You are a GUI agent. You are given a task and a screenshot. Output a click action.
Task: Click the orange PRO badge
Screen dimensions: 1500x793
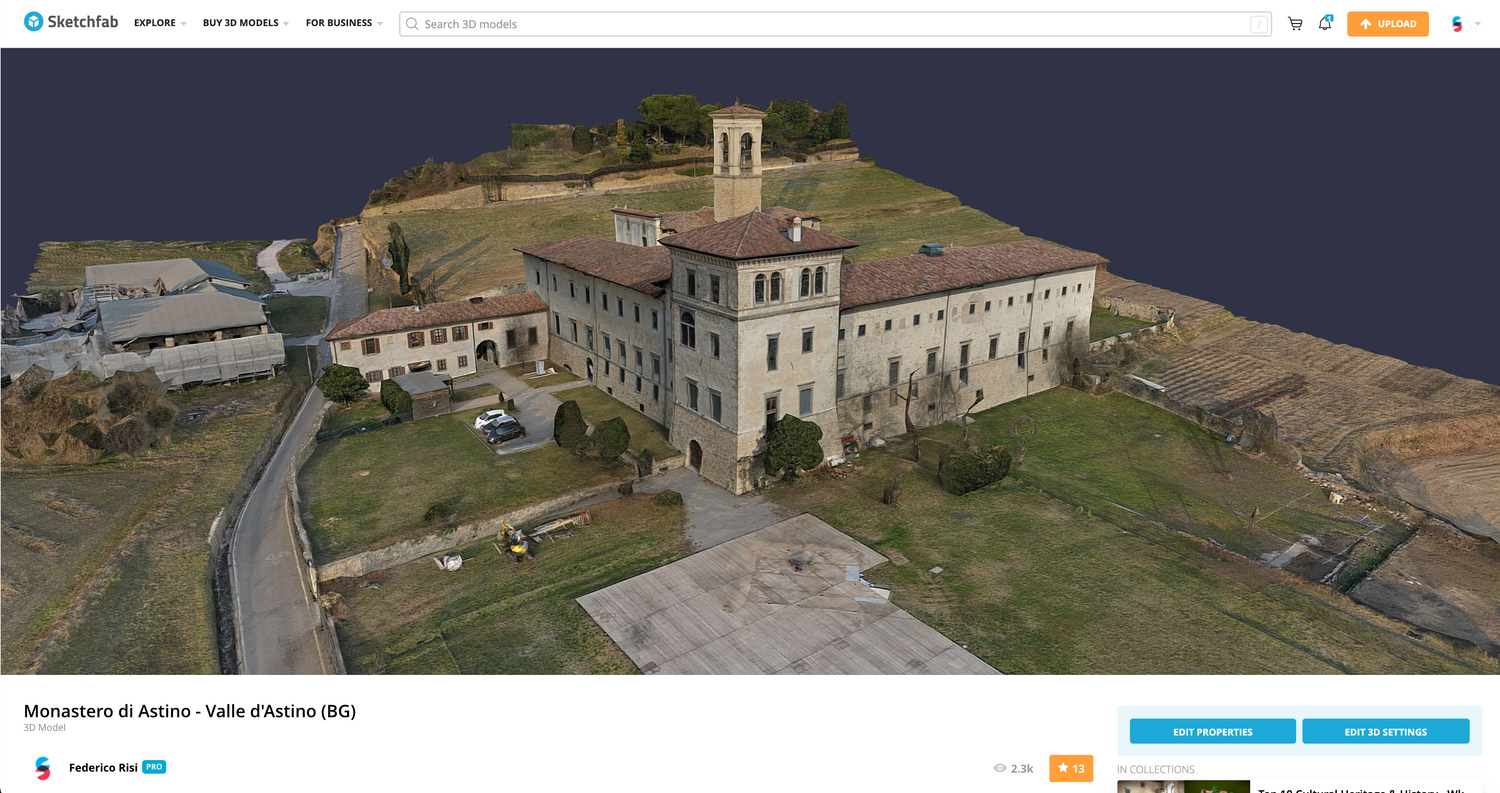154,767
